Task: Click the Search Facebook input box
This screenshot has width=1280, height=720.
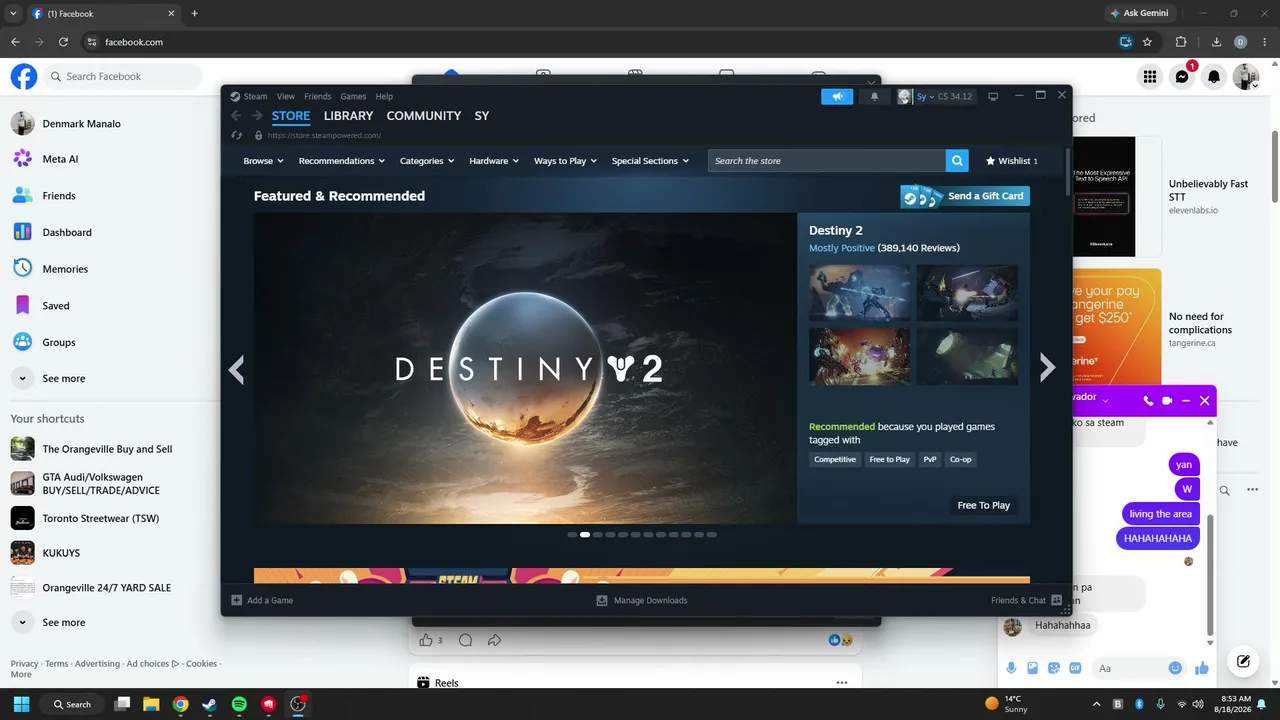Action: (x=122, y=76)
